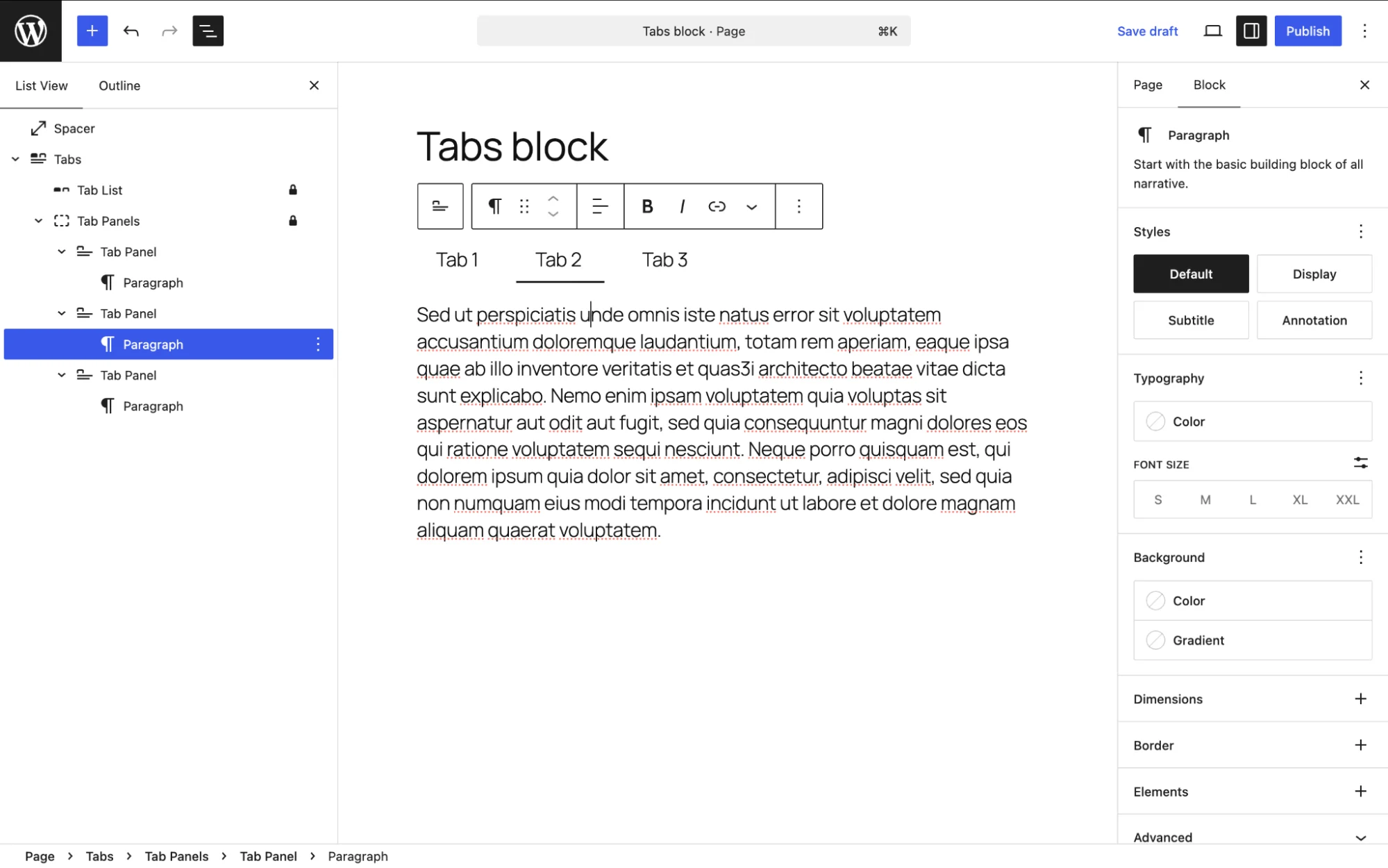1388x868 pixels.
Task: Pick a Background gradient
Action: pos(1253,640)
